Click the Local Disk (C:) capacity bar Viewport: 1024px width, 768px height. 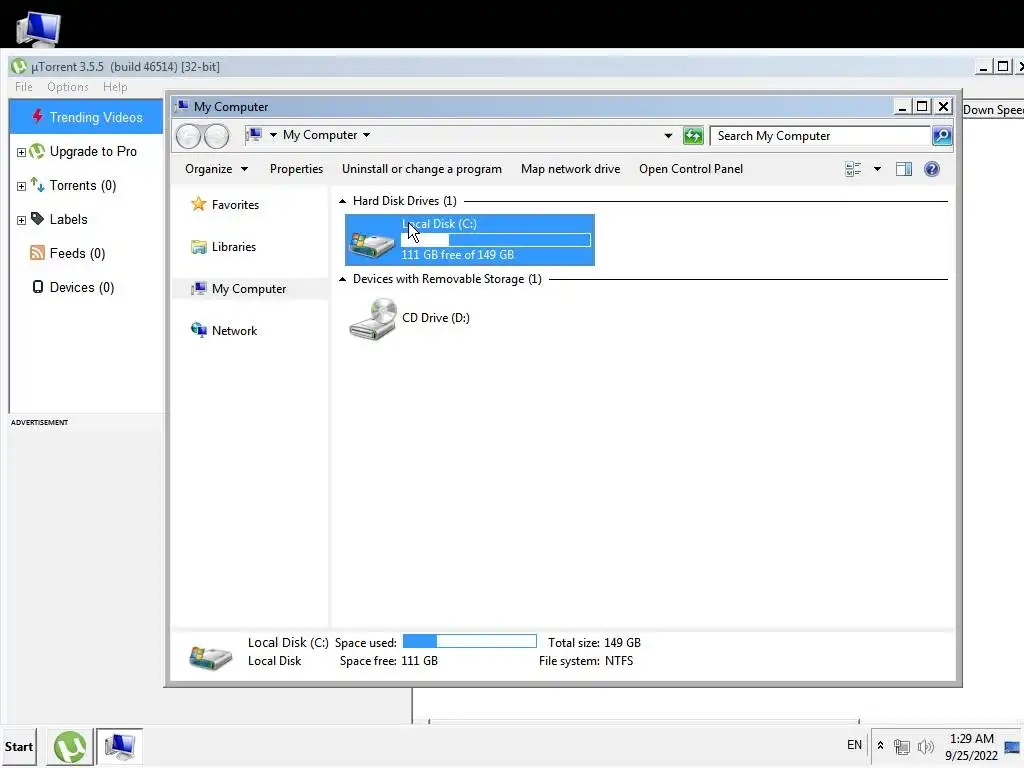pyautogui.click(x=496, y=240)
